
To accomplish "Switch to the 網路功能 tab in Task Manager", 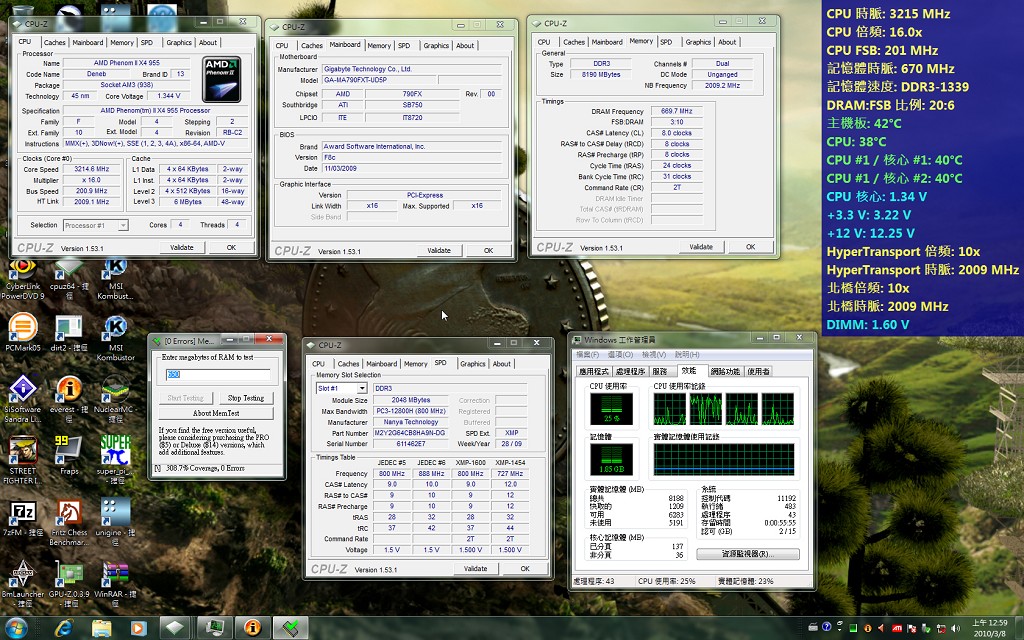I will pos(725,371).
